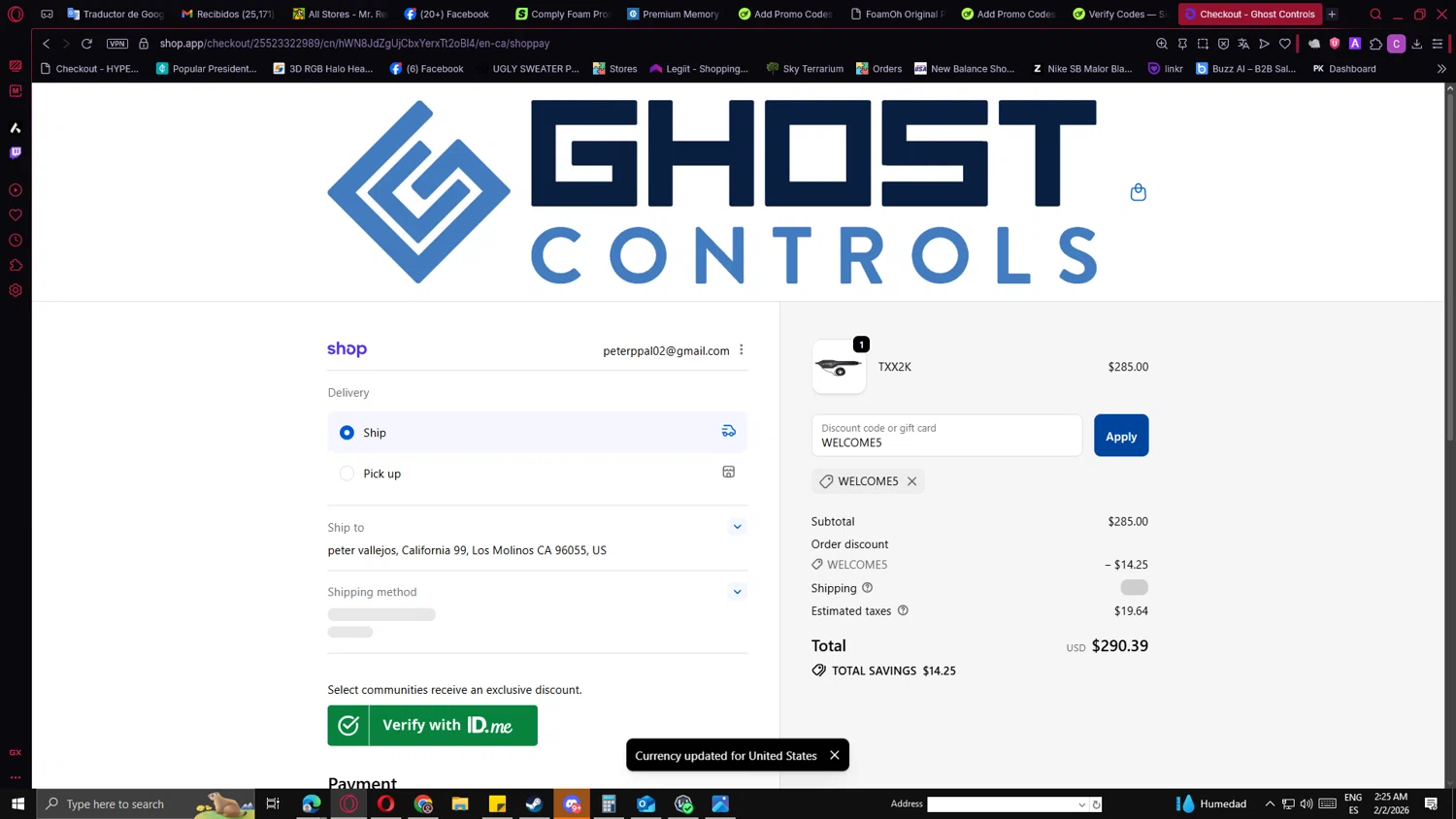Open the taskbar Address dropdown

point(1081,804)
